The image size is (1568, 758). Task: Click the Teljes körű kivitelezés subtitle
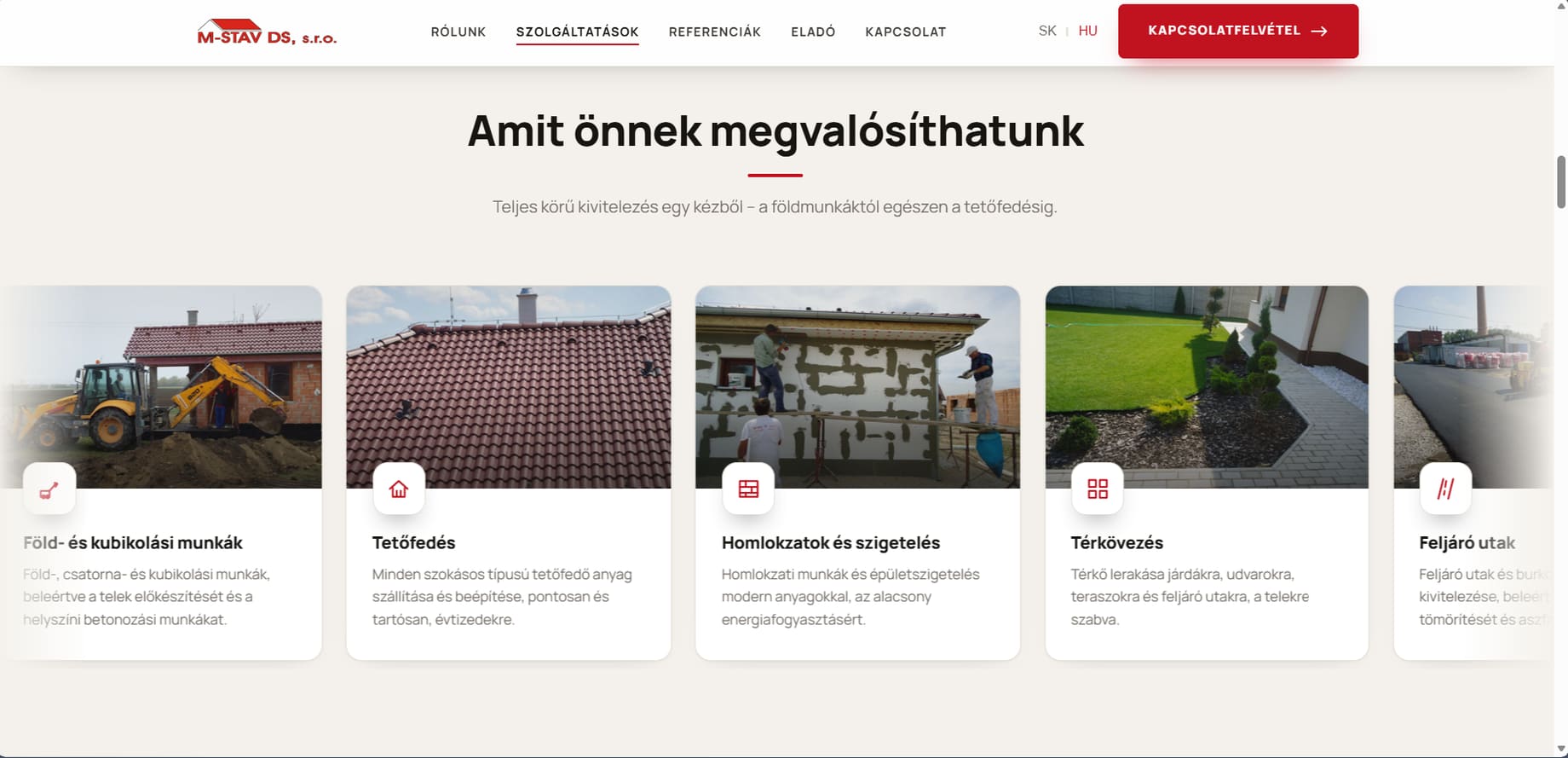click(775, 206)
